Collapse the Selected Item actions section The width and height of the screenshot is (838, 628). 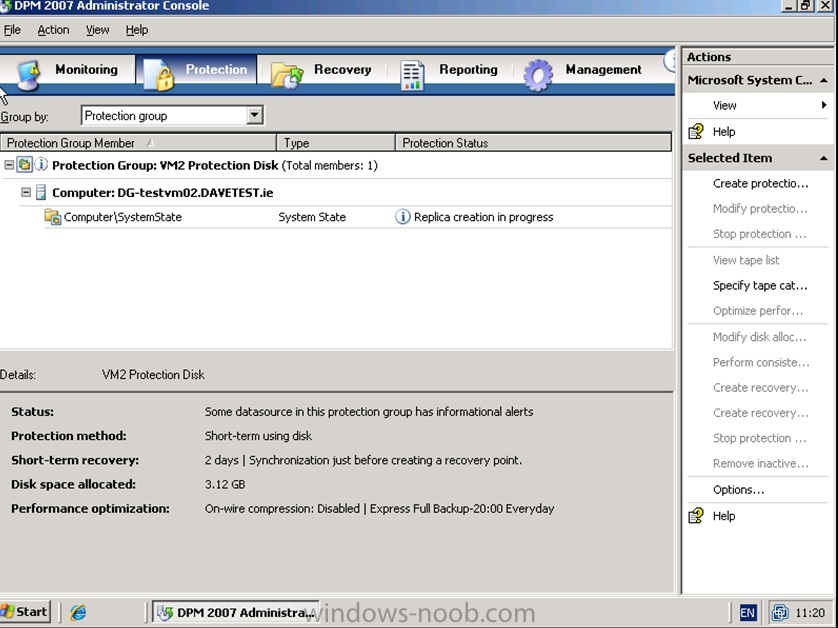(x=824, y=158)
